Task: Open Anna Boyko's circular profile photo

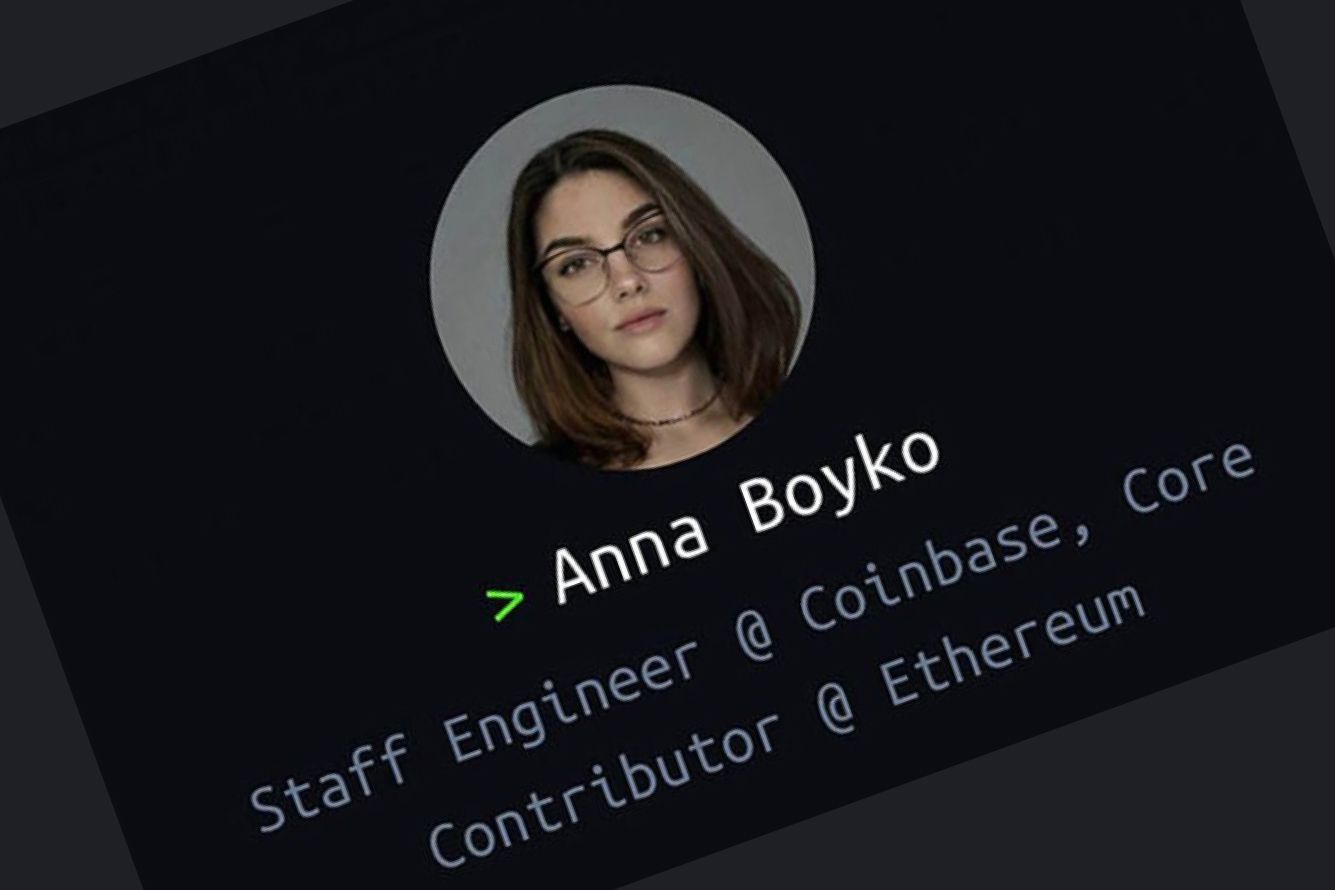Action: coord(622,277)
